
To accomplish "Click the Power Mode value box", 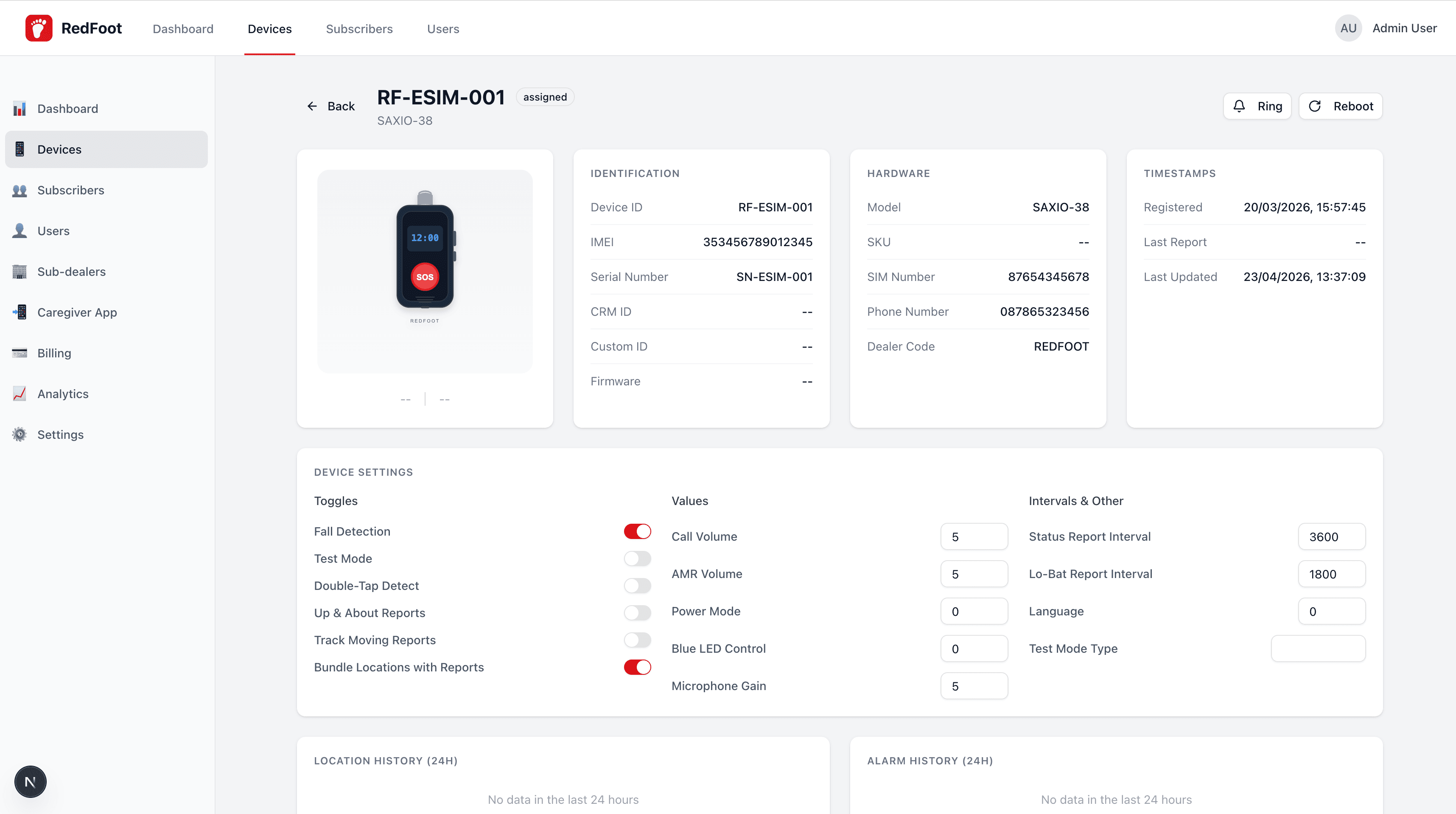I will [974, 611].
